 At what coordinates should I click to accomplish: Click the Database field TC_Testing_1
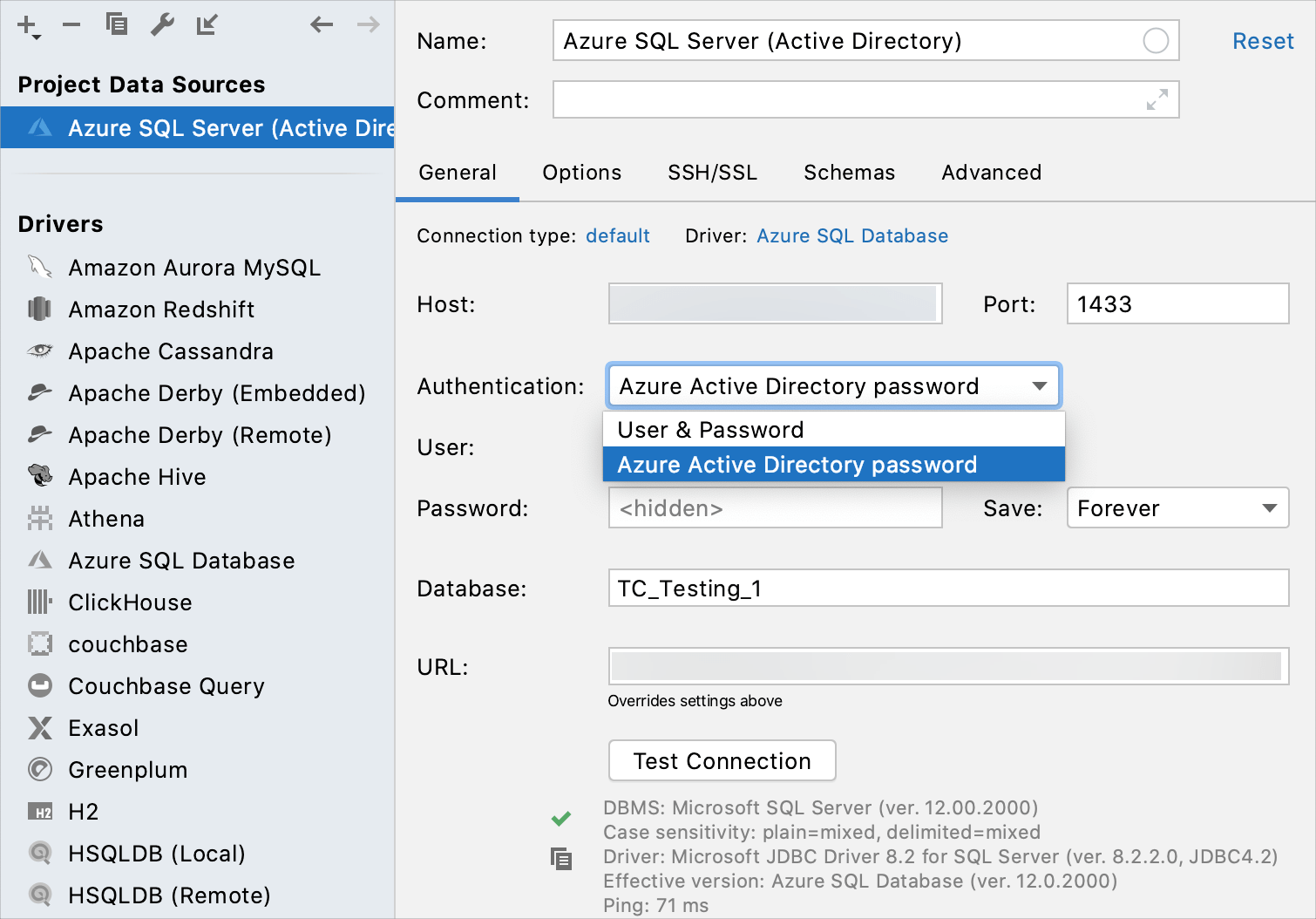click(948, 588)
